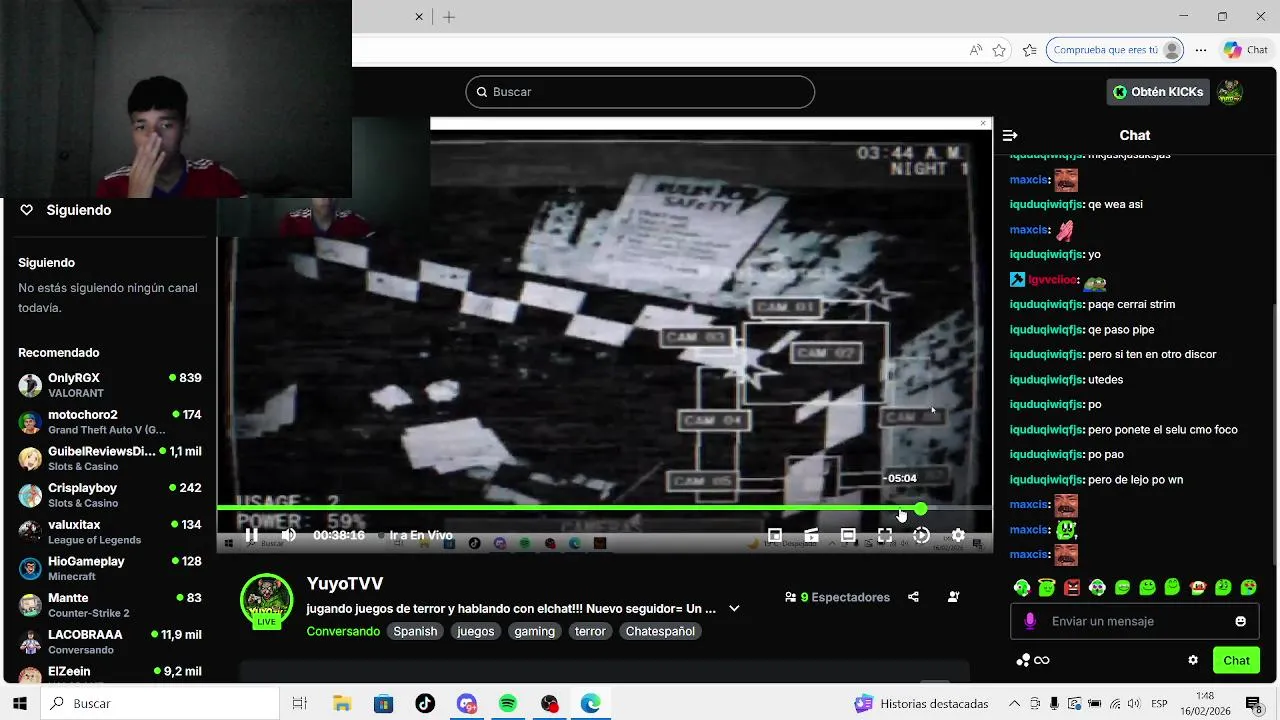Insert the green halo angel emote
This screenshot has width=1280, height=720.
1047,587
